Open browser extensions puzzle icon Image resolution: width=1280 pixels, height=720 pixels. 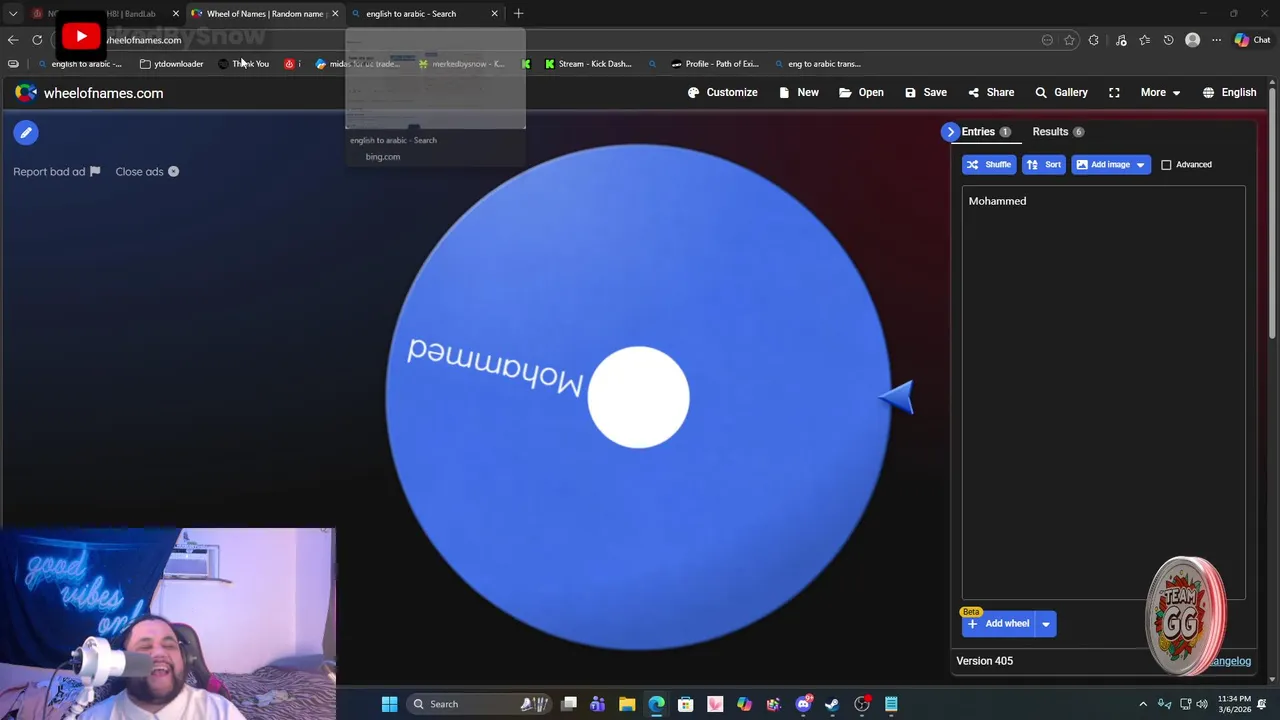(x=1093, y=40)
